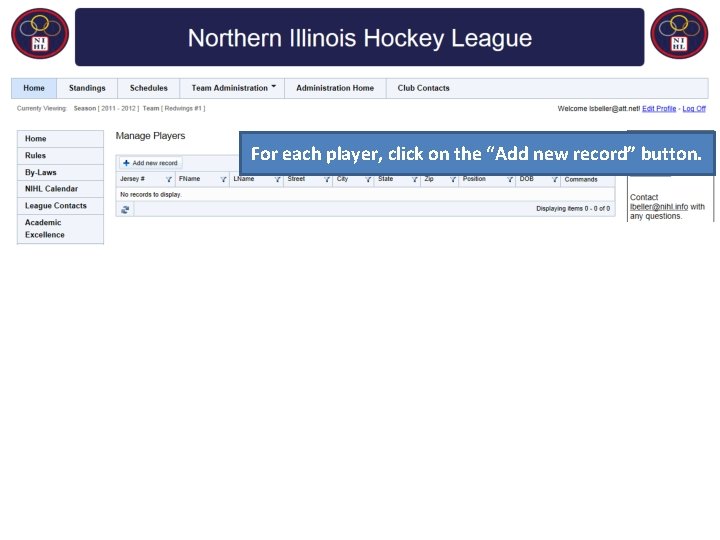Screen dimensions: 720x540
Task: Open the Club Contacts tab
Action: click(x=423, y=88)
